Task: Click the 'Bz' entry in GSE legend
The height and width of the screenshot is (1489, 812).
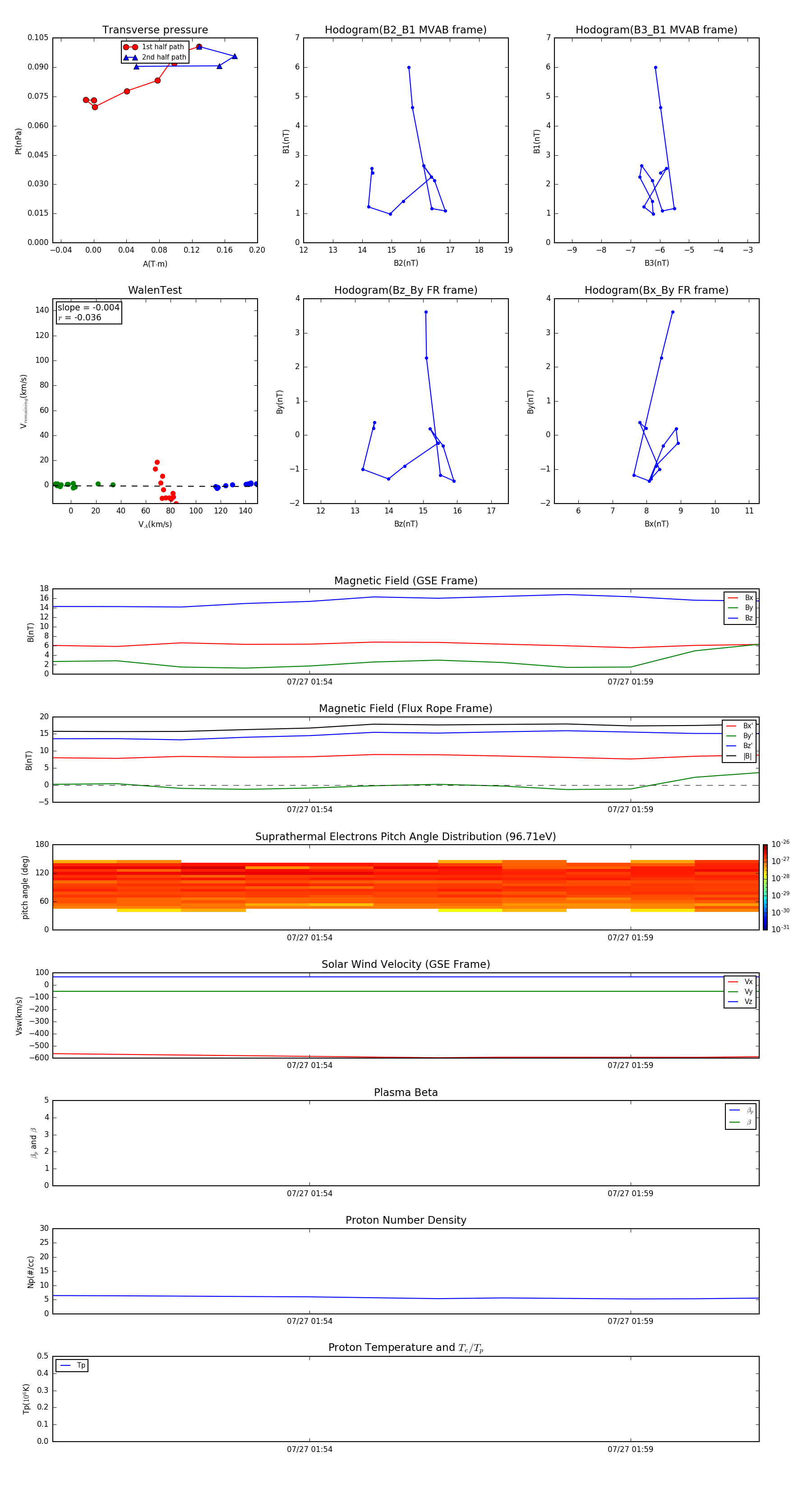Action: click(x=740, y=619)
